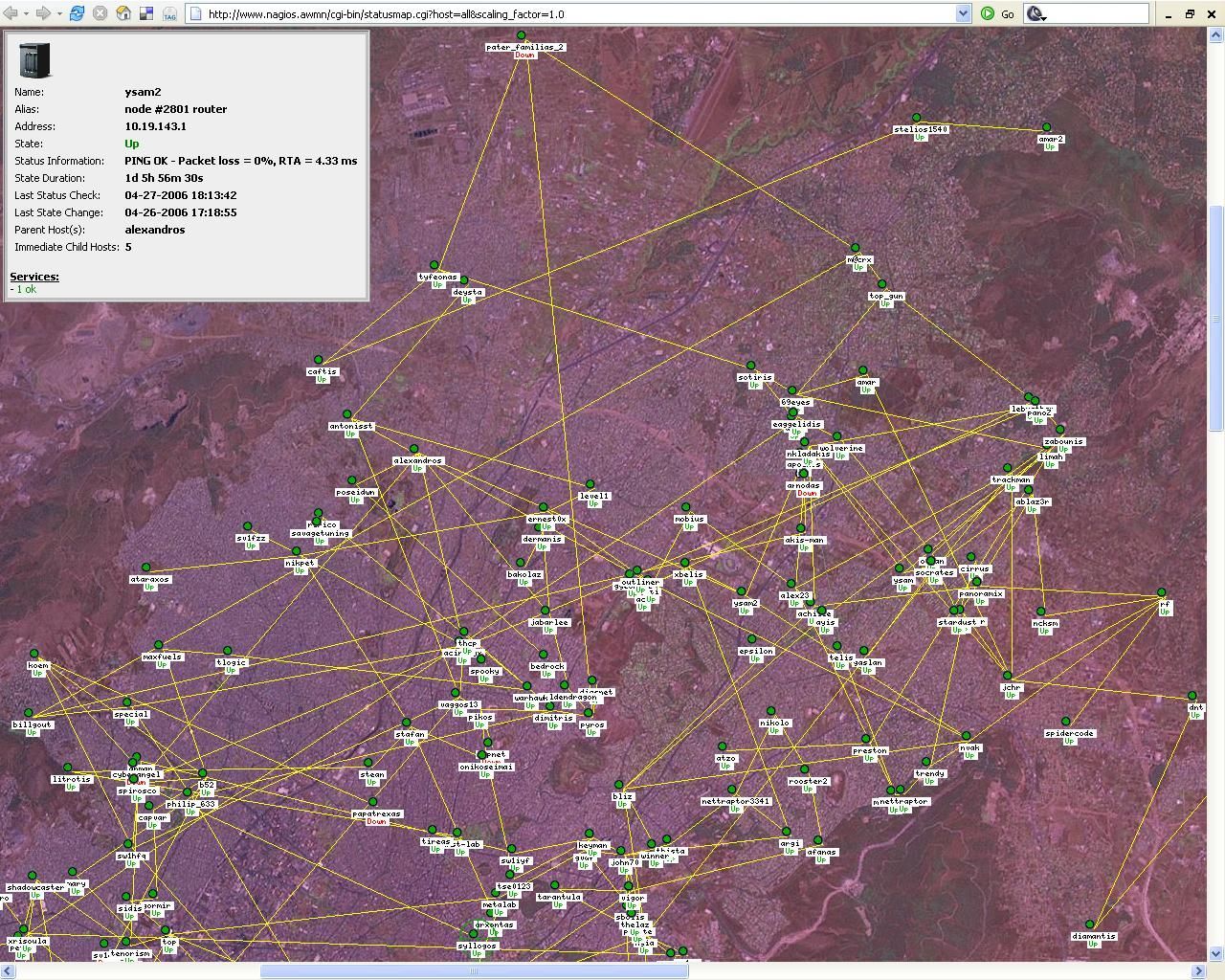Select the deysta node marker
The width and height of the screenshot is (1225, 980).
464,280
